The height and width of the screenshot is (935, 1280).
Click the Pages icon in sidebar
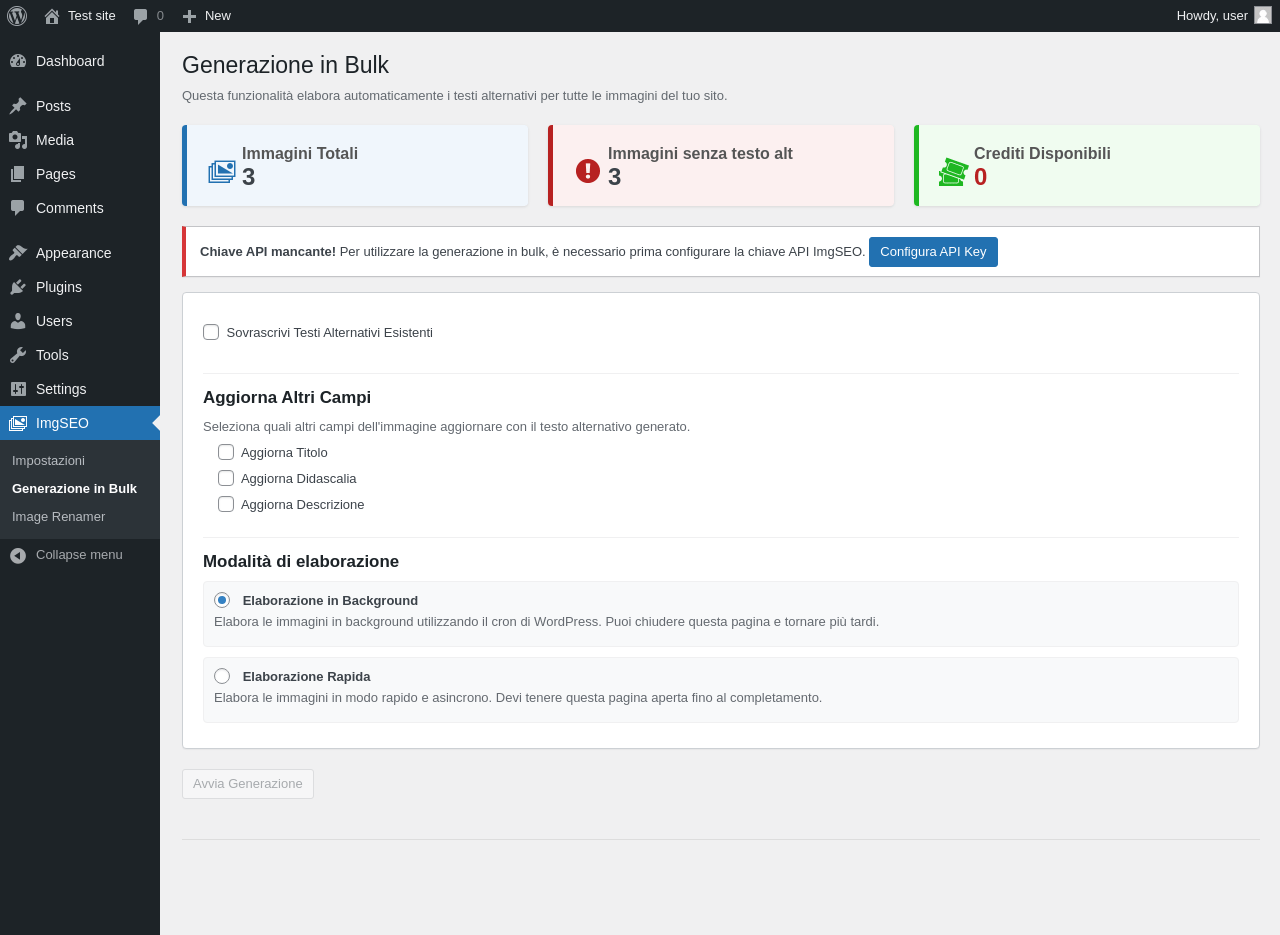(18, 174)
